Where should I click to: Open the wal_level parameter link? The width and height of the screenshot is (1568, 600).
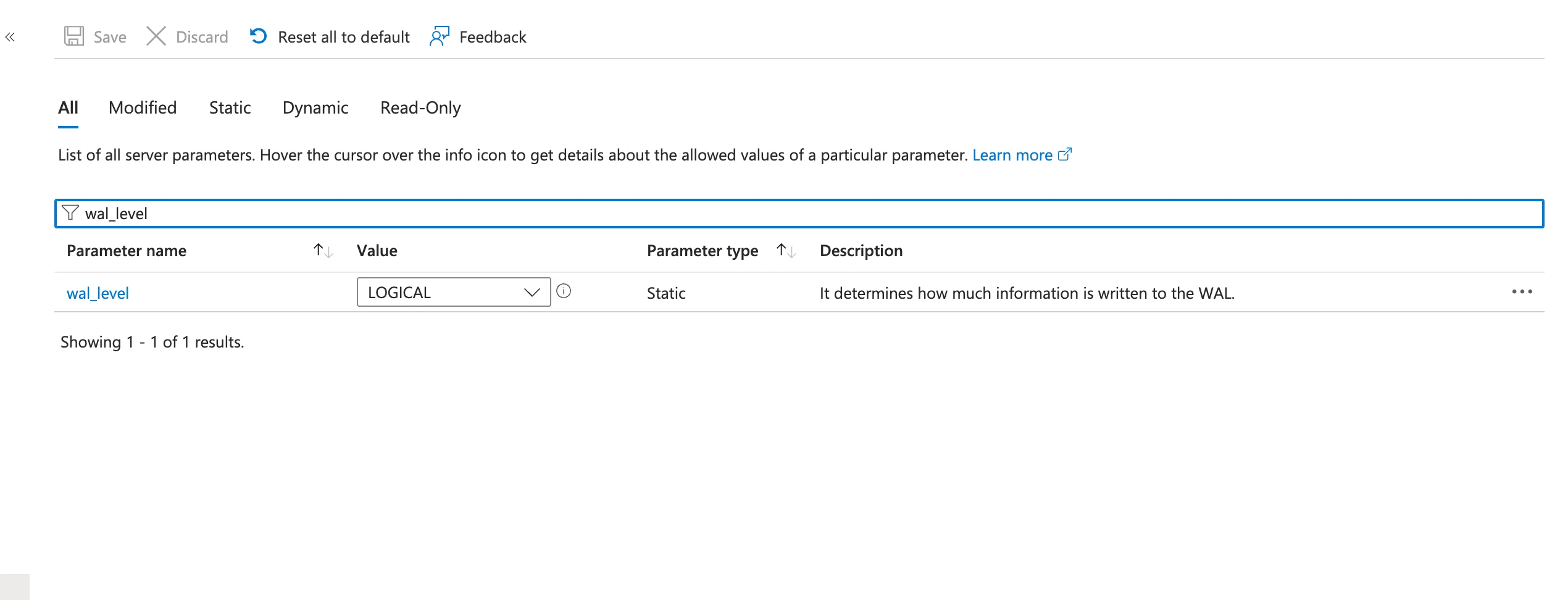click(98, 293)
